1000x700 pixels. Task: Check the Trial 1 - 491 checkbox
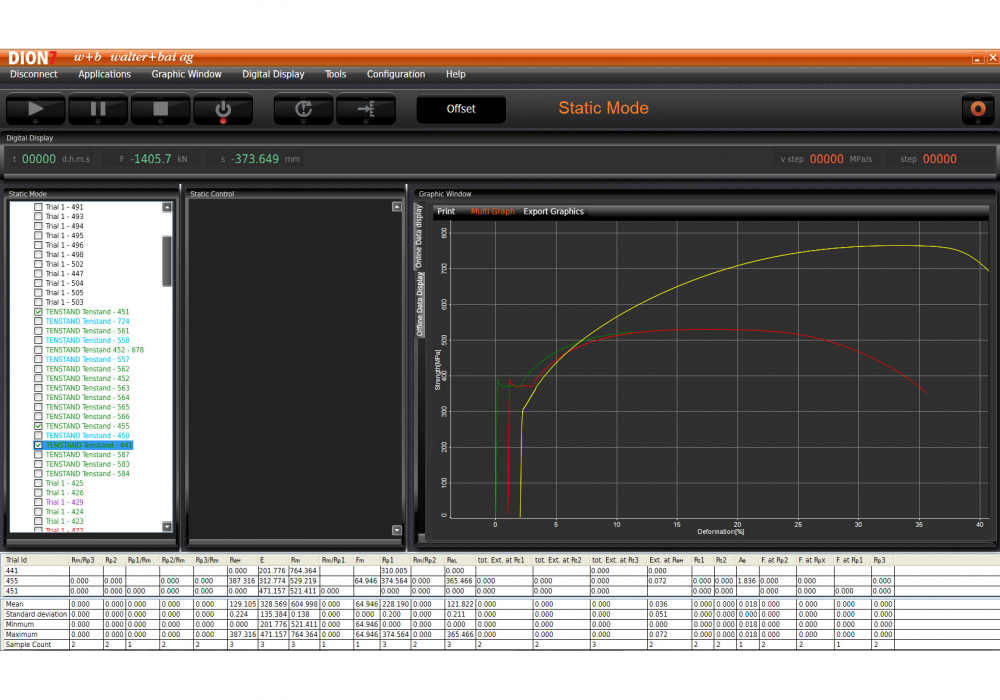[38, 207]
